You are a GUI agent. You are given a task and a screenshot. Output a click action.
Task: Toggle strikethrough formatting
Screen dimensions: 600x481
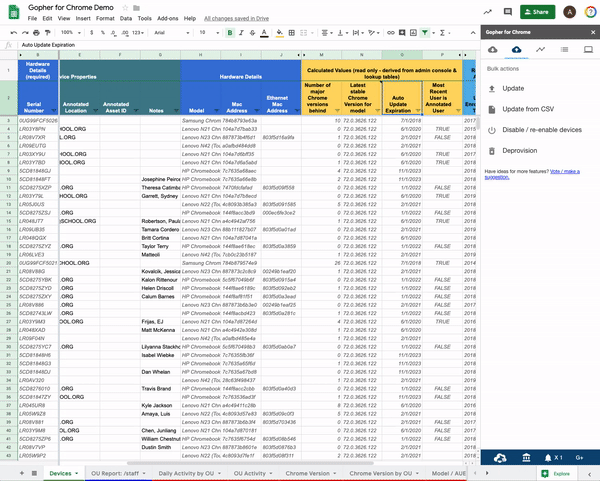click(253, 33)
